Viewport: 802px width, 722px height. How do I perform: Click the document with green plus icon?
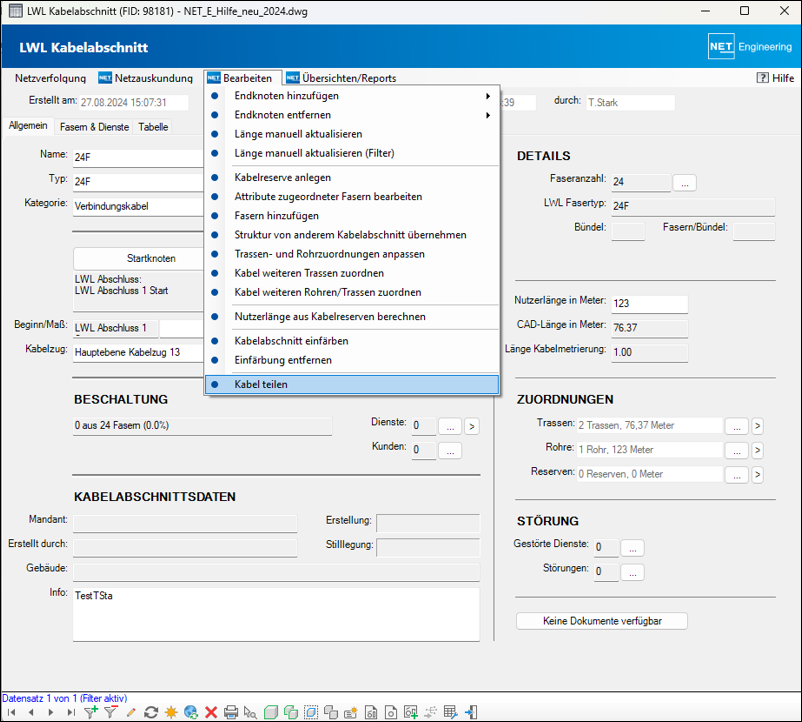pos(411,712)
